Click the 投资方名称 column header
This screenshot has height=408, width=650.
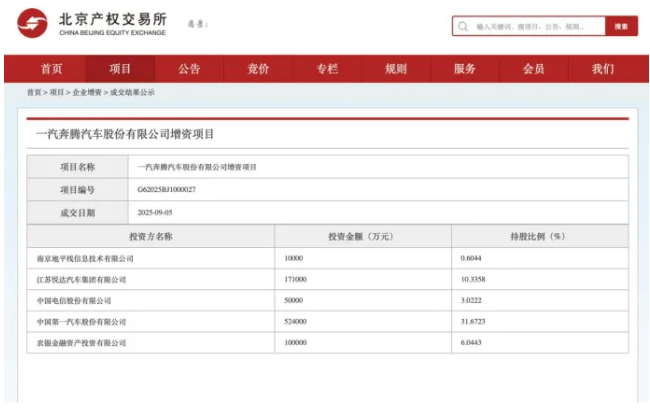pos(150,236)
